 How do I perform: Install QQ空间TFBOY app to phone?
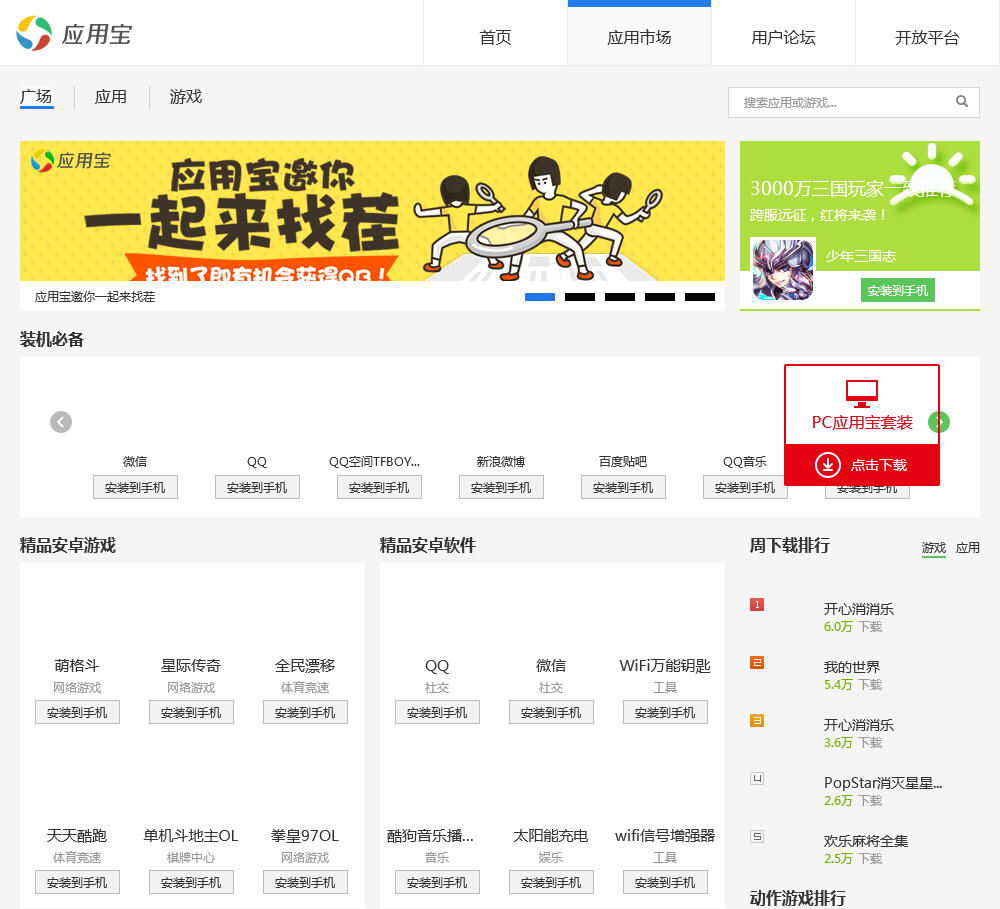(x=379, y=487)
